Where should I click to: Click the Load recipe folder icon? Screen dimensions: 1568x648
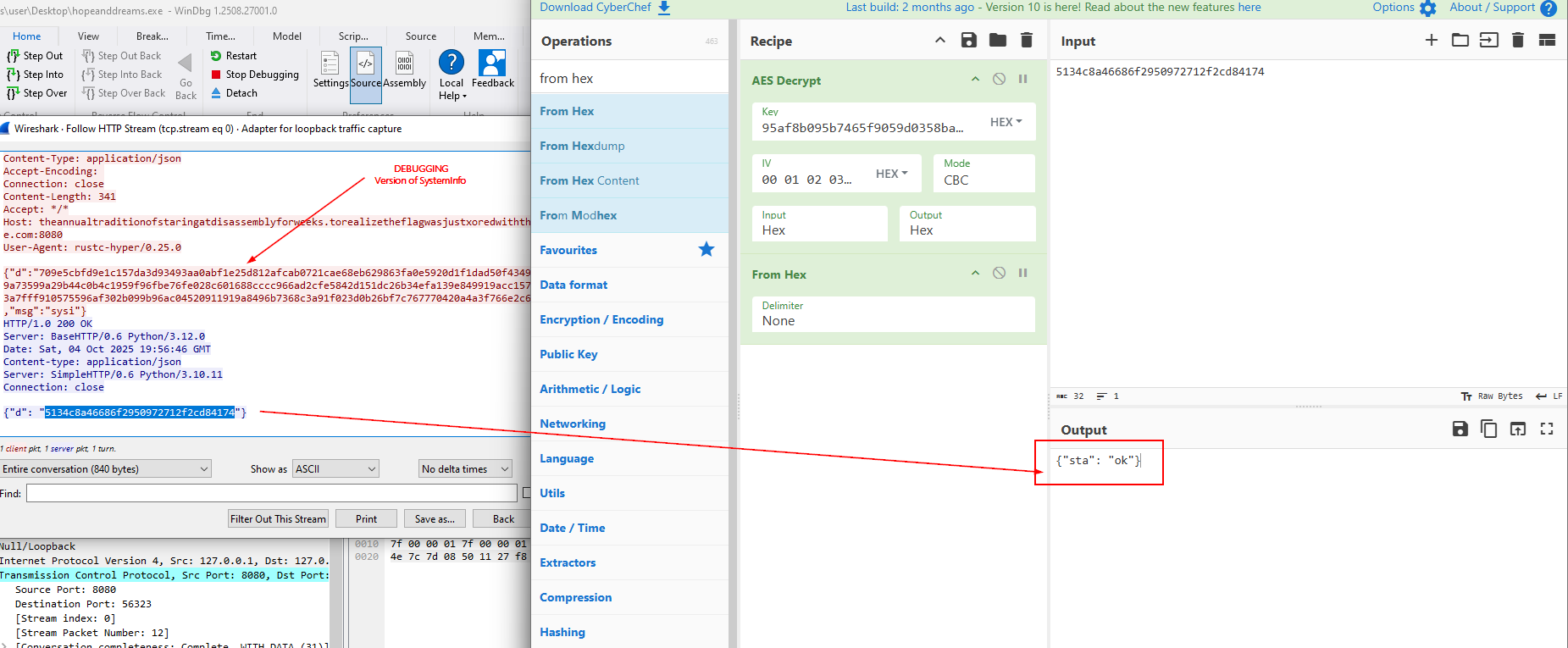pyautogui.click(x=998, y=41)
